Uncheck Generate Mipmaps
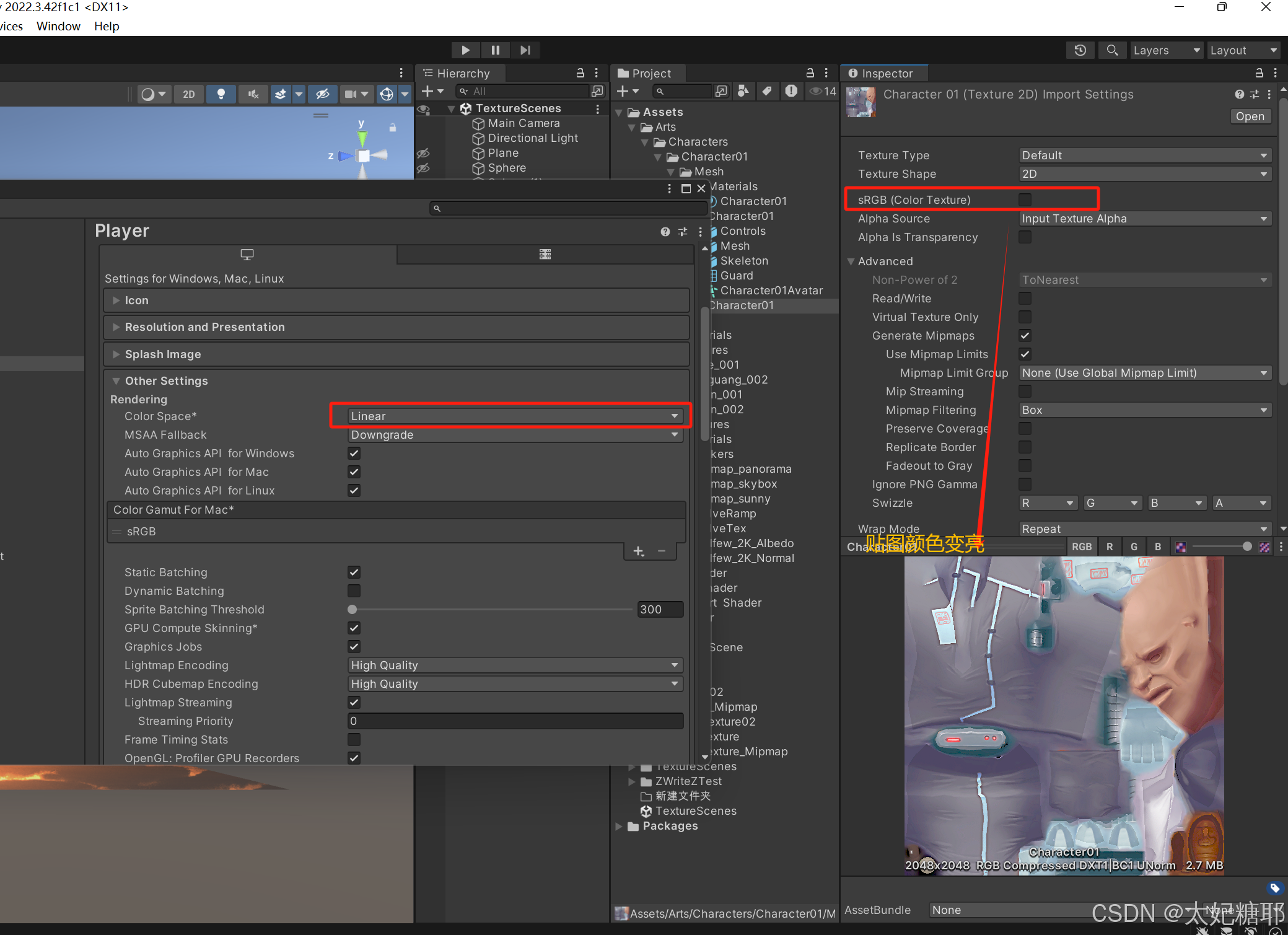Viewport: 1288px width, 935px height. (x=1025, y=336)
